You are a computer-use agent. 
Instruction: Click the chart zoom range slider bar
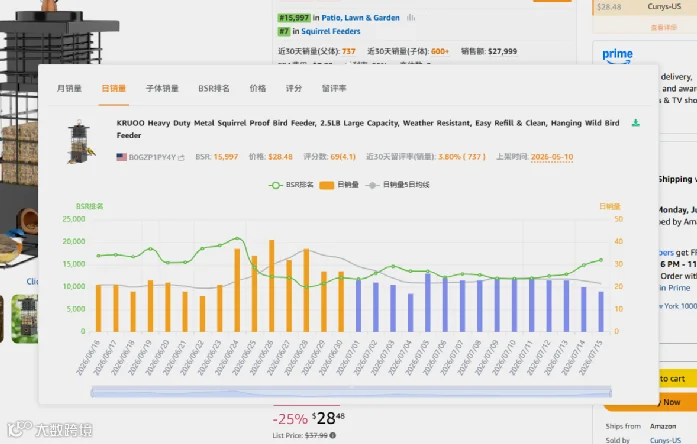(351, 392)
